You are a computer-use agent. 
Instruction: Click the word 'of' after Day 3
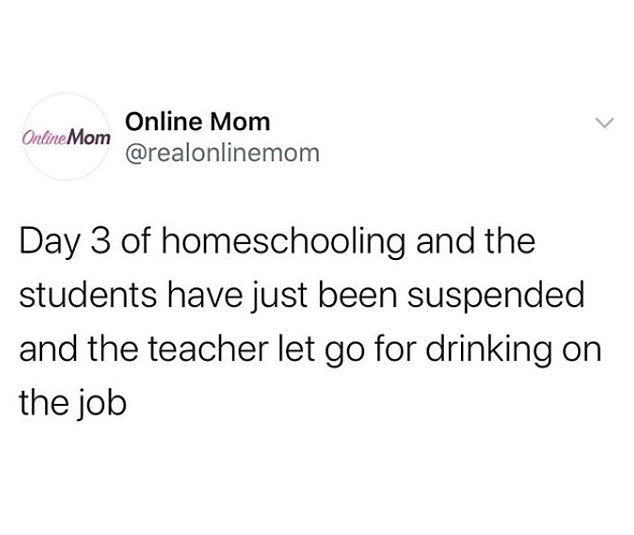(135, 242)
